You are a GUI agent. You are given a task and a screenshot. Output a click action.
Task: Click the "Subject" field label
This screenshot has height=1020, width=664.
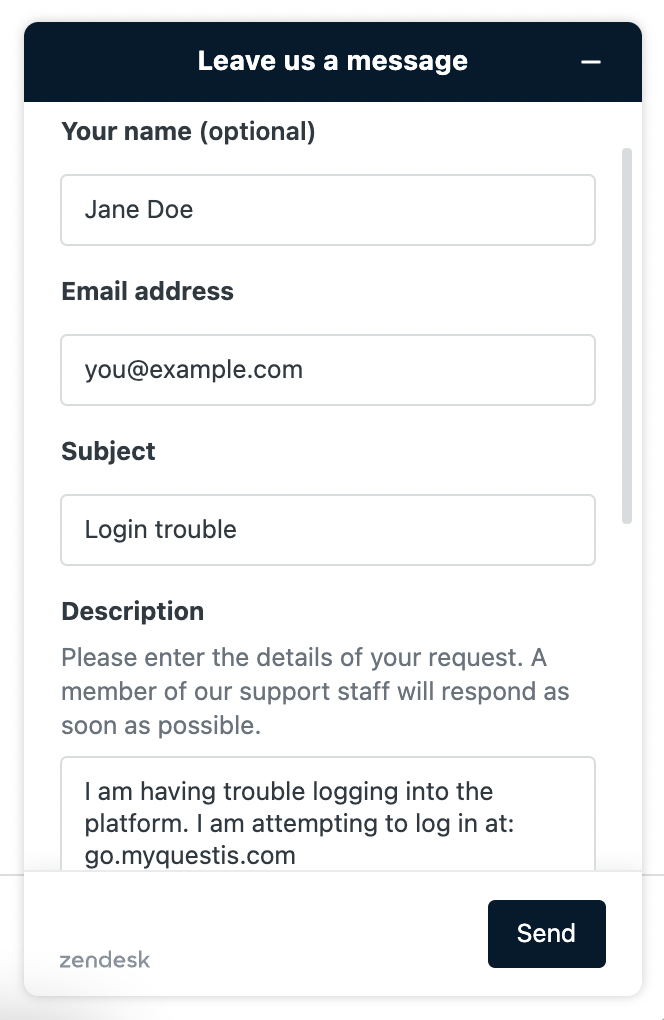tap(108, 451)
